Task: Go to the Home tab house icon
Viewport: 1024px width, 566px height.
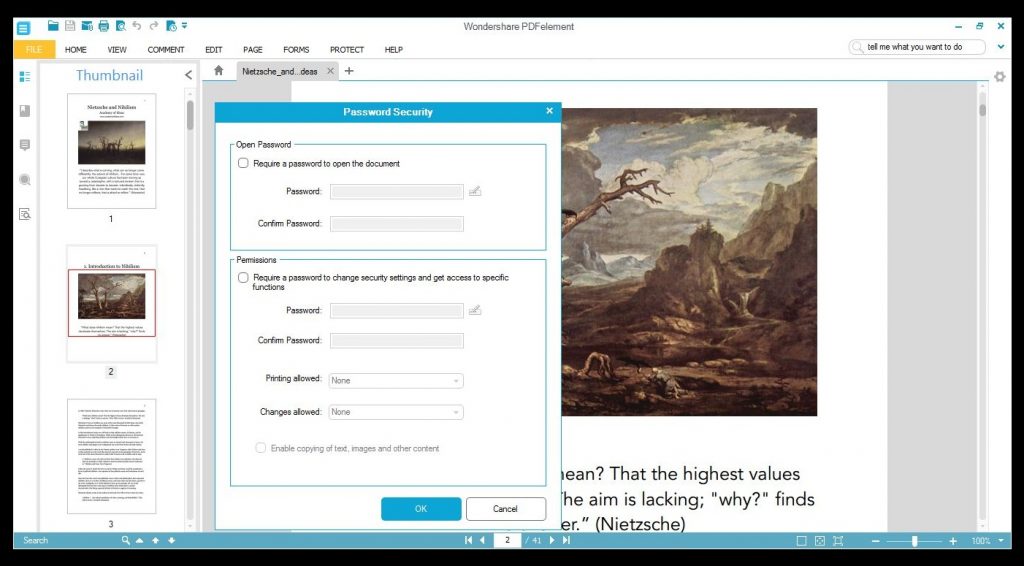Action: pos(219,71)
